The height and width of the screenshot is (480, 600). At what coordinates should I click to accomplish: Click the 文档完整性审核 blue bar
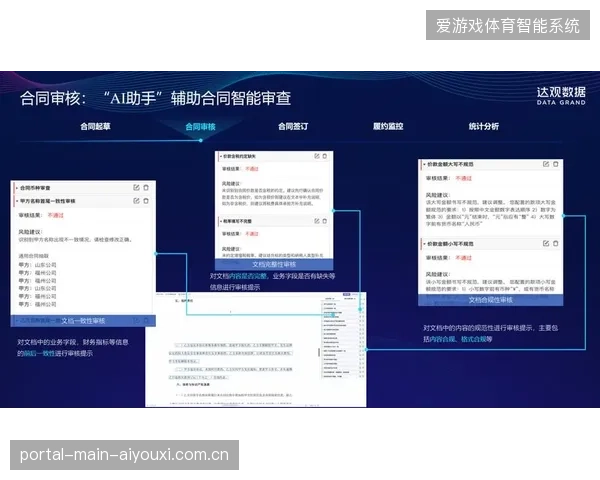(x=274, y=264)
